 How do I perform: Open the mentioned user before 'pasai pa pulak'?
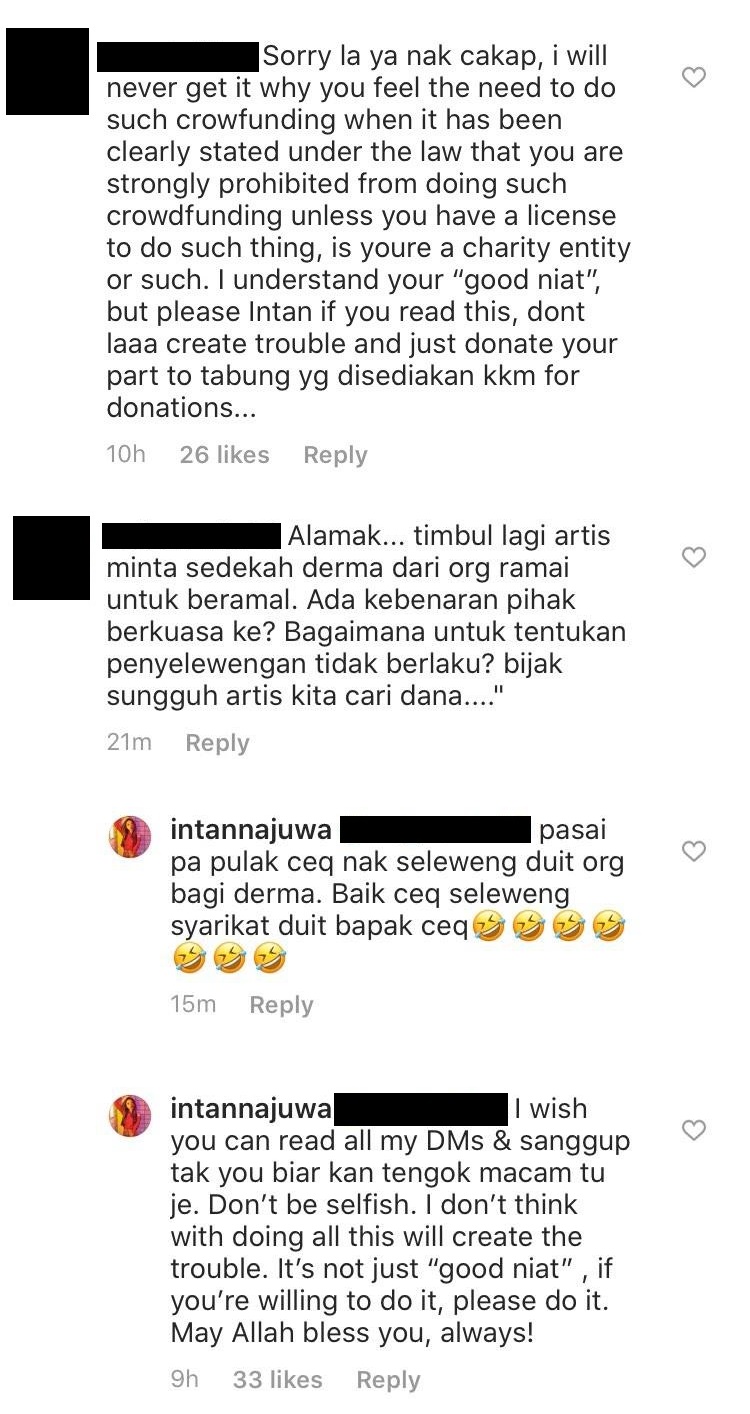435,831
